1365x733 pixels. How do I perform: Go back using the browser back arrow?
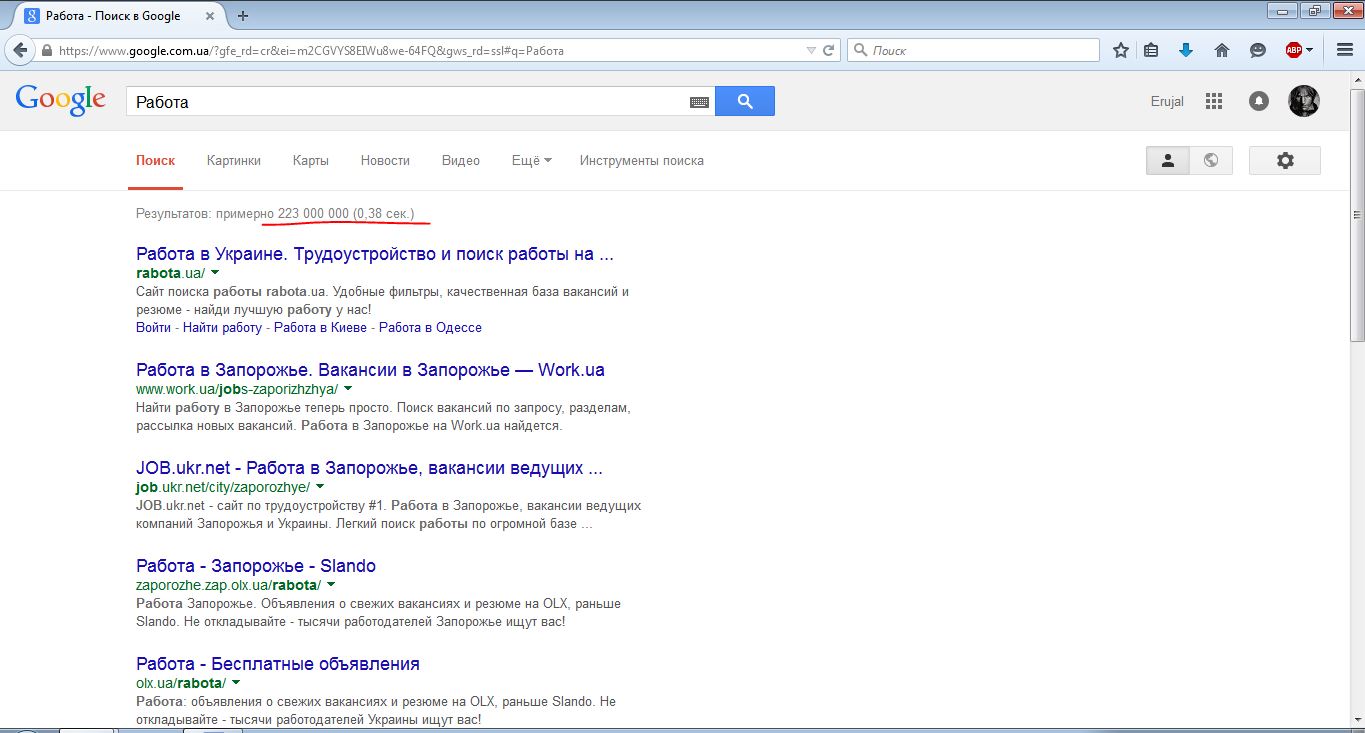click(x=20, y=50)
